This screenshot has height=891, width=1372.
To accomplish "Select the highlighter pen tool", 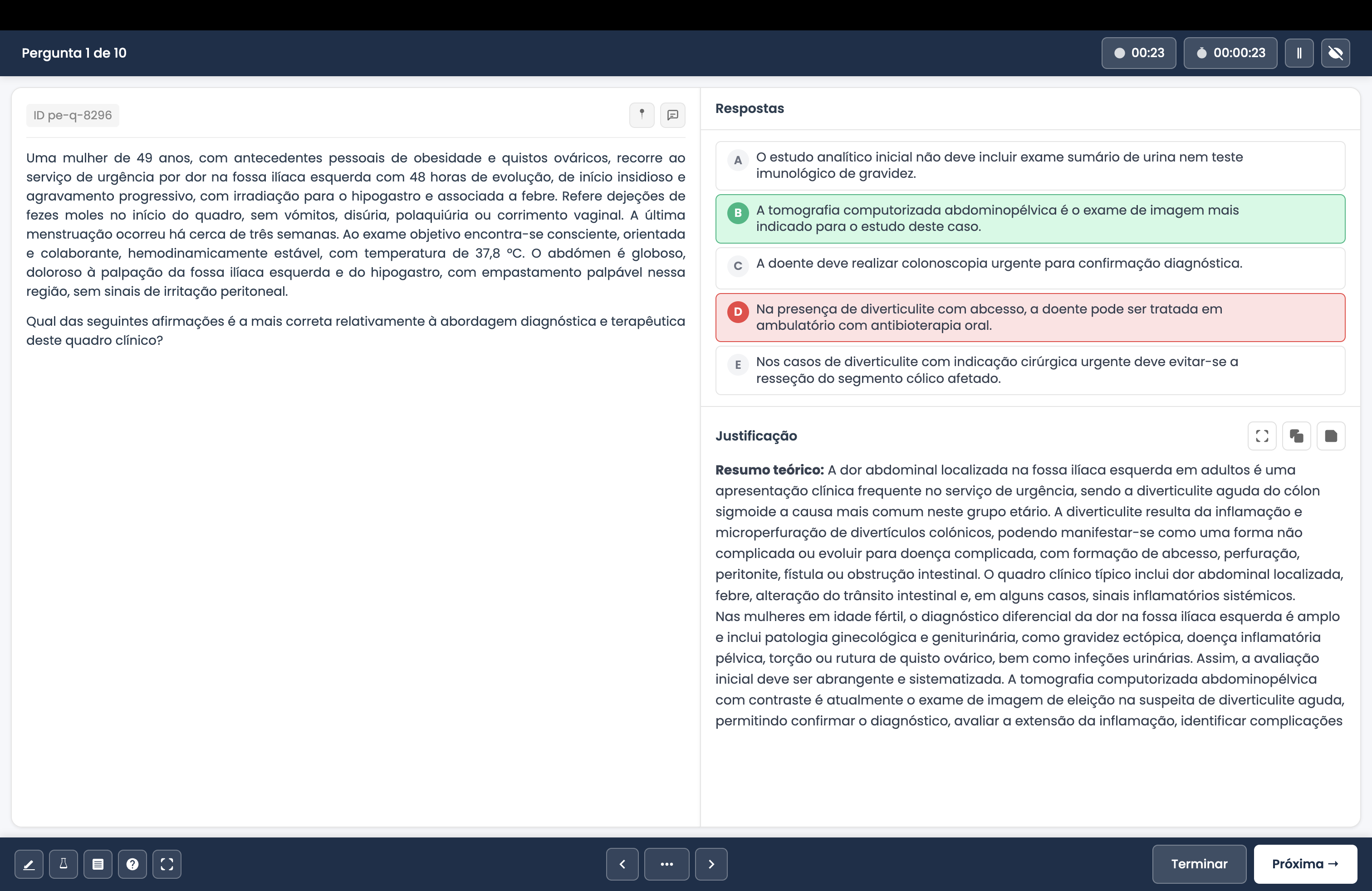I will [x=29, y=864].
